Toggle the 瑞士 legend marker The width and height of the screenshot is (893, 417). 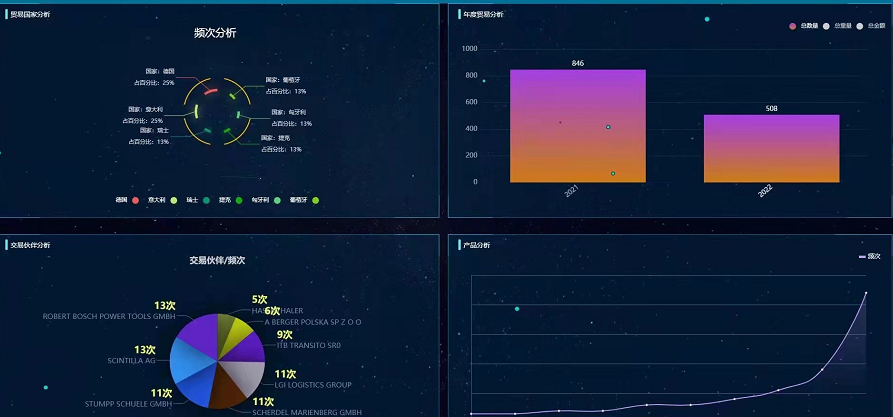(206, 200)
